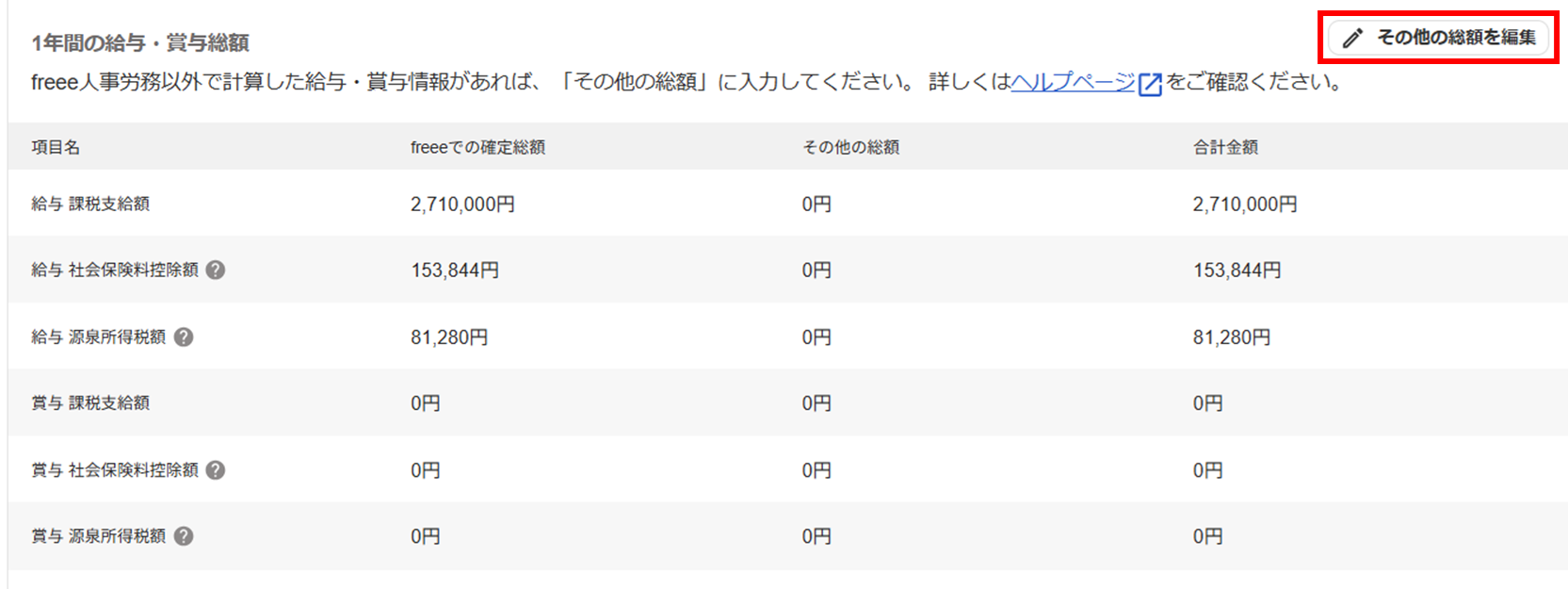Select 81,280円 in the freee確定総額 column
The image size is (1568, 589).
click(449, 337)
